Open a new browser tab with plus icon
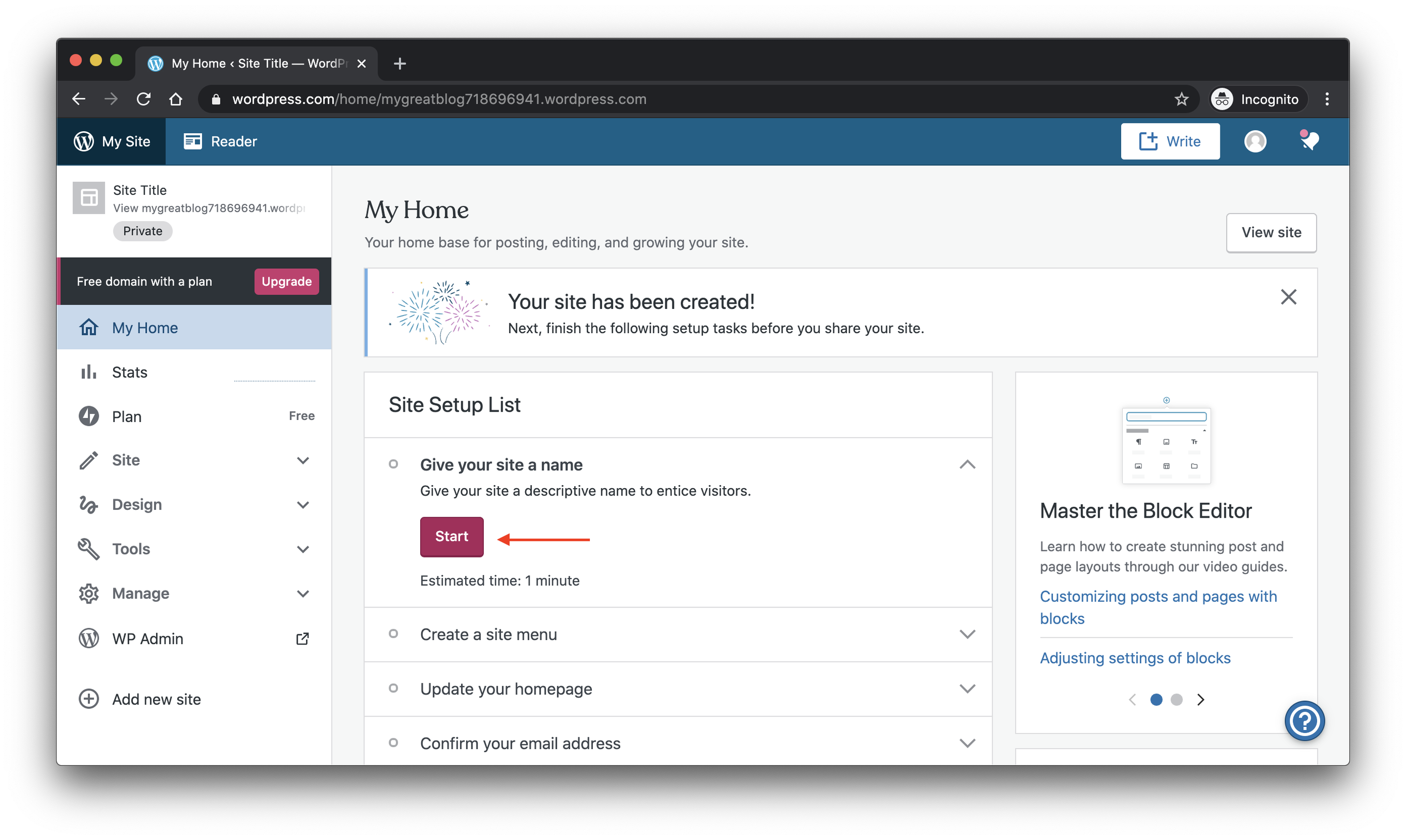Image resolution: width=1406 pixels, height=840 pixels. point(400,64)
